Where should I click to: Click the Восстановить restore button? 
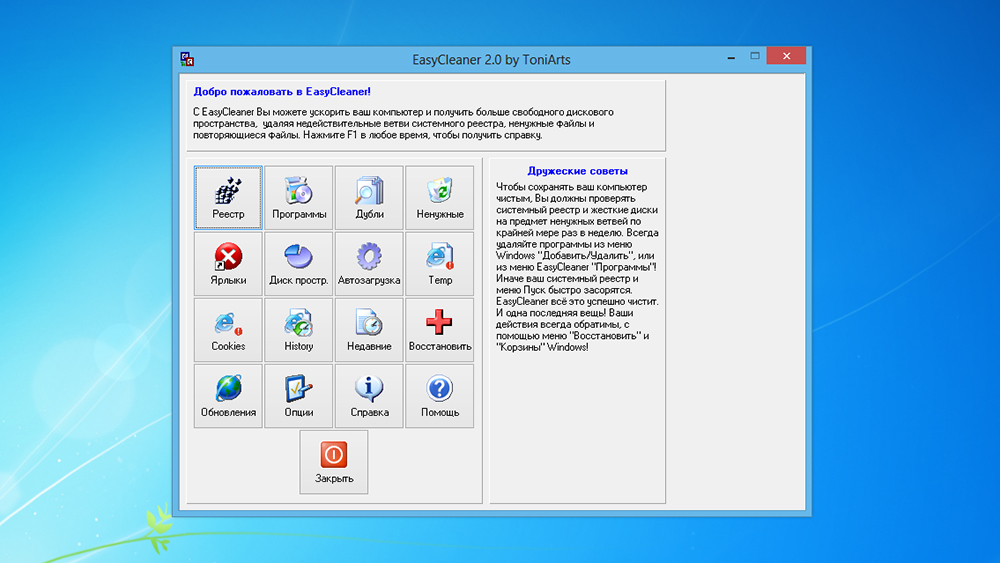point(439,330)
